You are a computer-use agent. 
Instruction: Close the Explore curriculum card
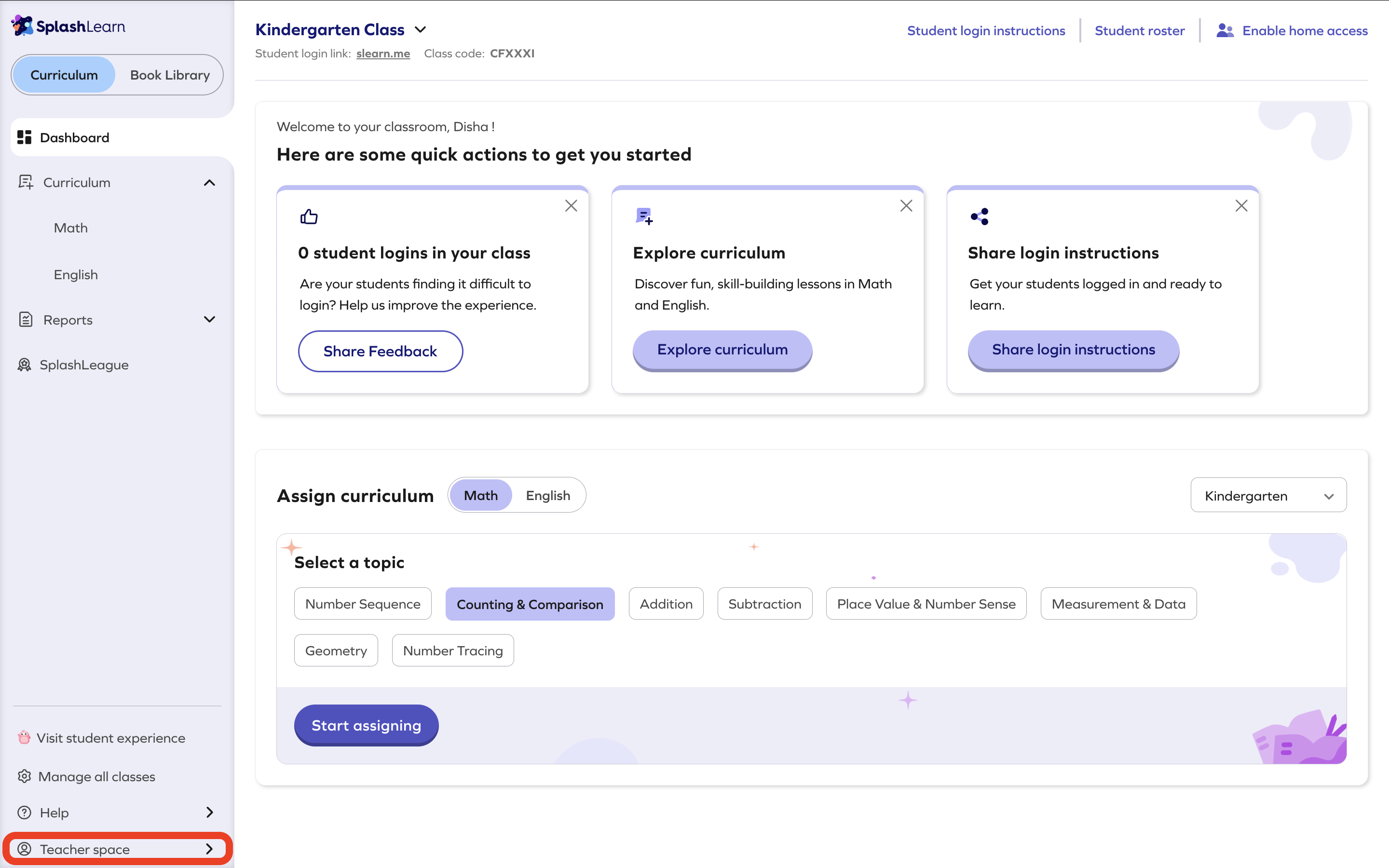tap(906, 206)
